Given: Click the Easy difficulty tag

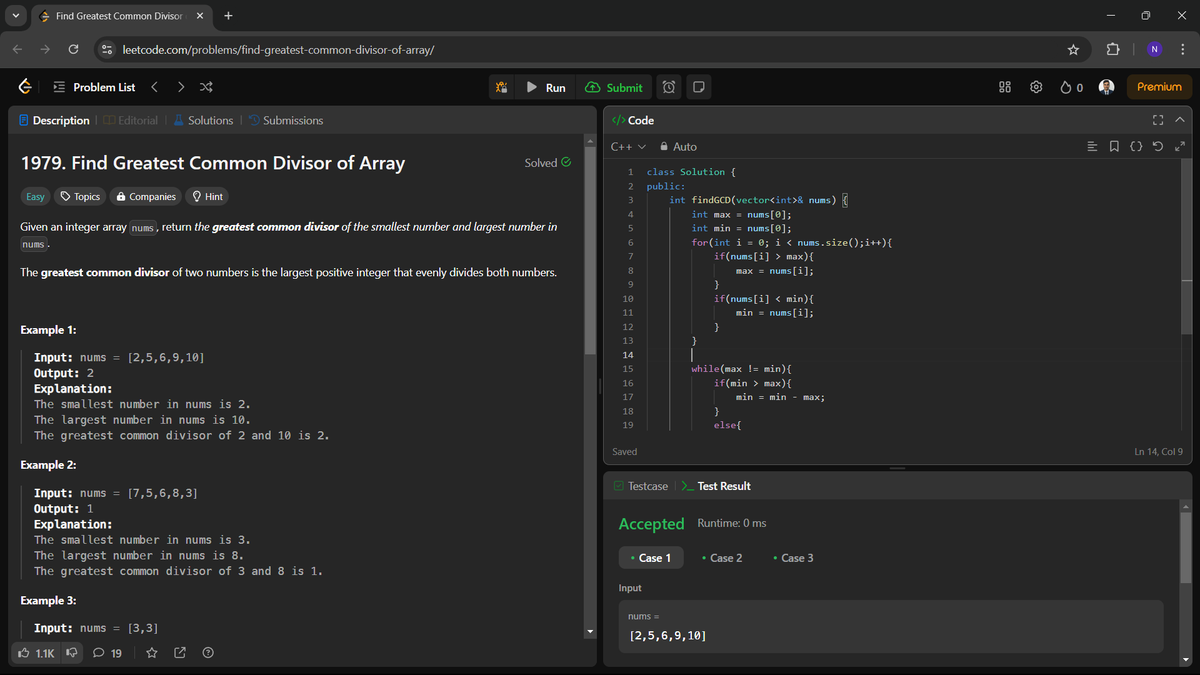Looking at the screenshot, I should click(x=36, y=197).
